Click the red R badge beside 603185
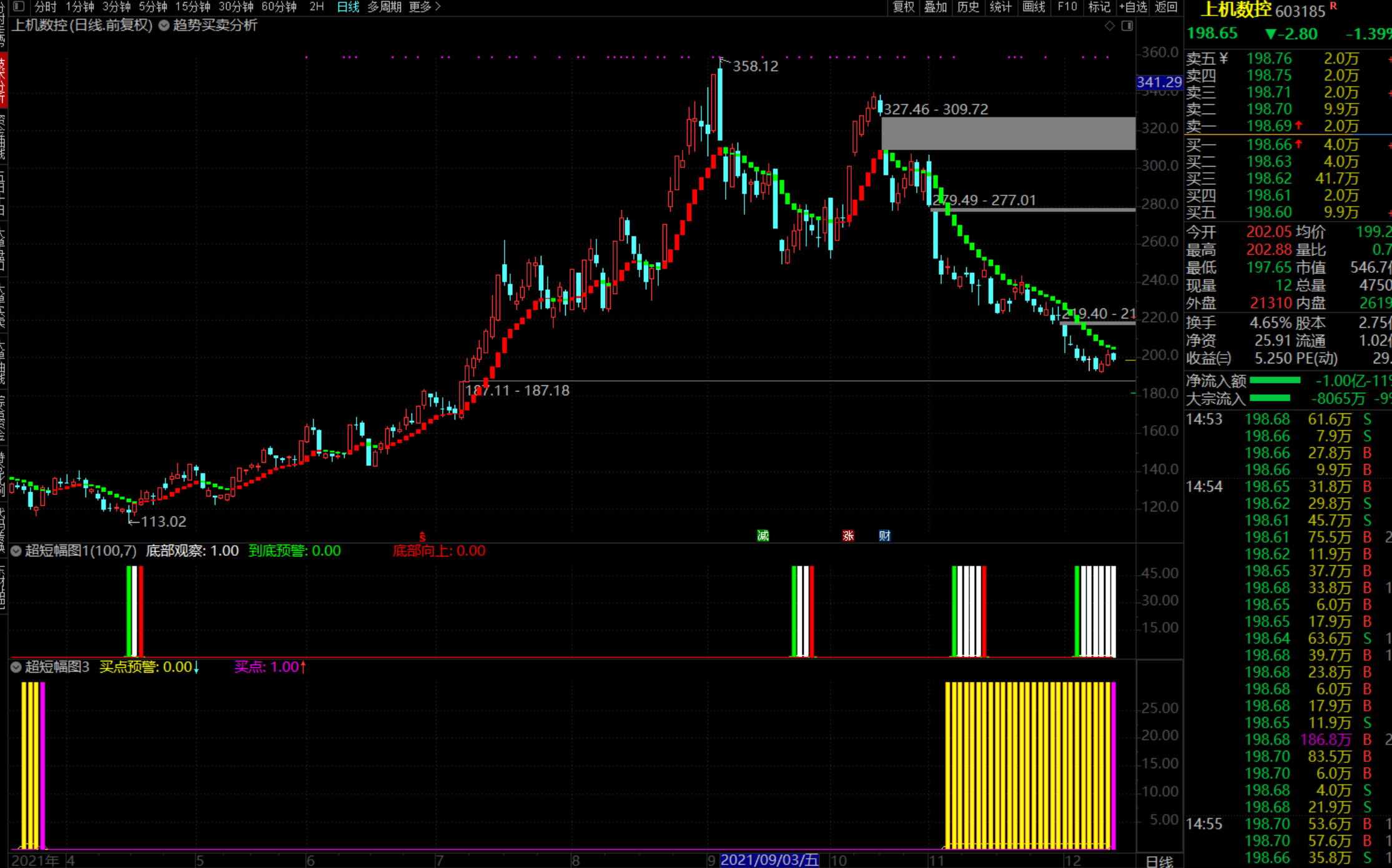Screen dimensions: 1392x868 tap(1333, 6)
